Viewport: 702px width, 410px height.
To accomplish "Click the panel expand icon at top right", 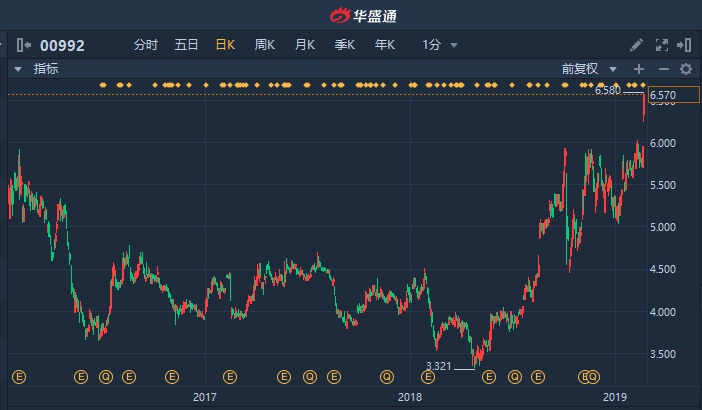I will pos(685,45).
